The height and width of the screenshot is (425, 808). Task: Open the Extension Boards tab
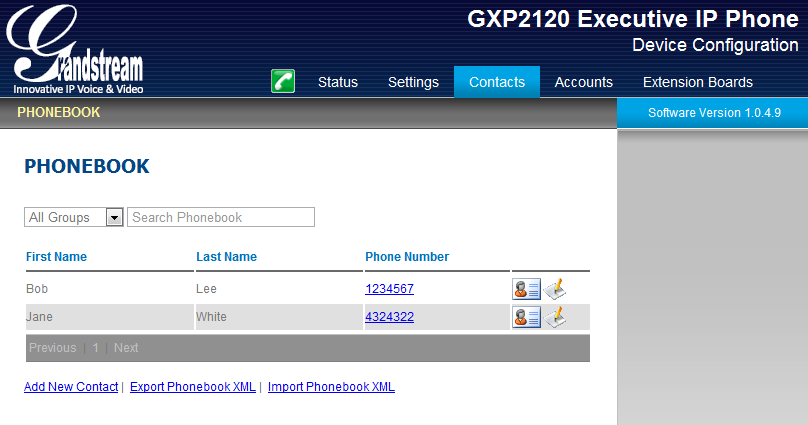click(698, 82)
